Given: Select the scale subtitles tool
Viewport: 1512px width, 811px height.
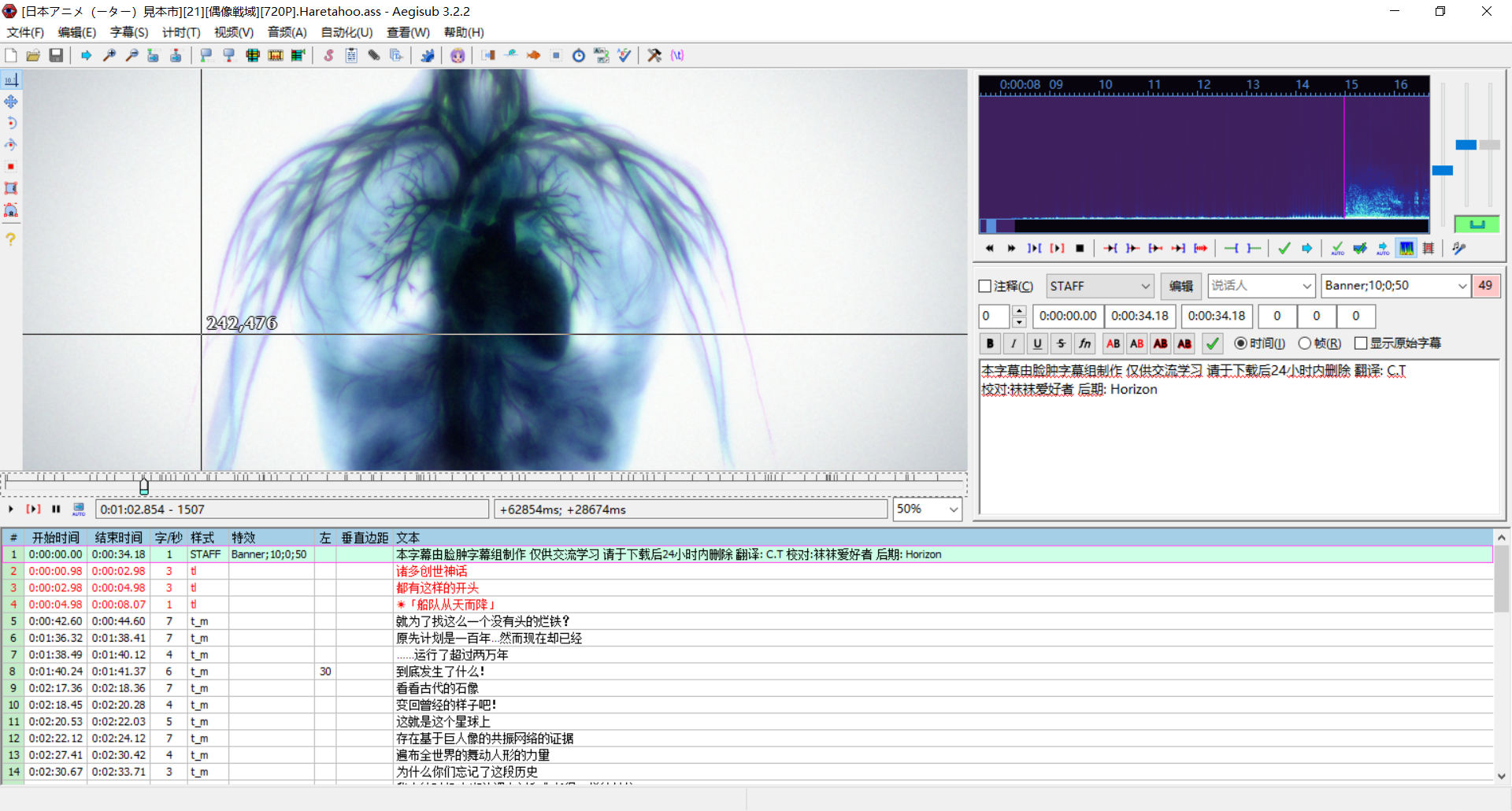Looking at the screenshot, I should click(x=11, y=167).
